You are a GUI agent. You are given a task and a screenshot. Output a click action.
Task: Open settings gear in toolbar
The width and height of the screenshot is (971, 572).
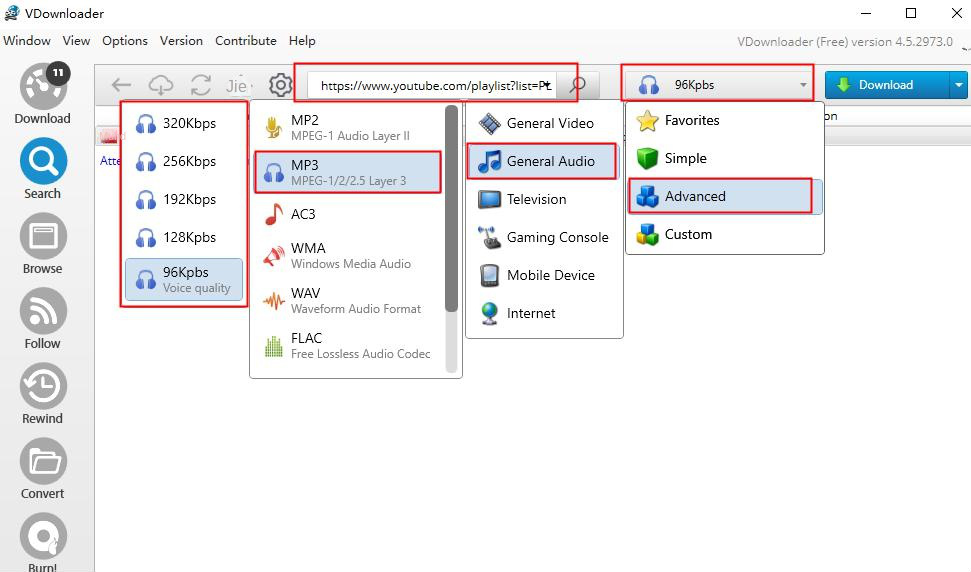[281, 85]
